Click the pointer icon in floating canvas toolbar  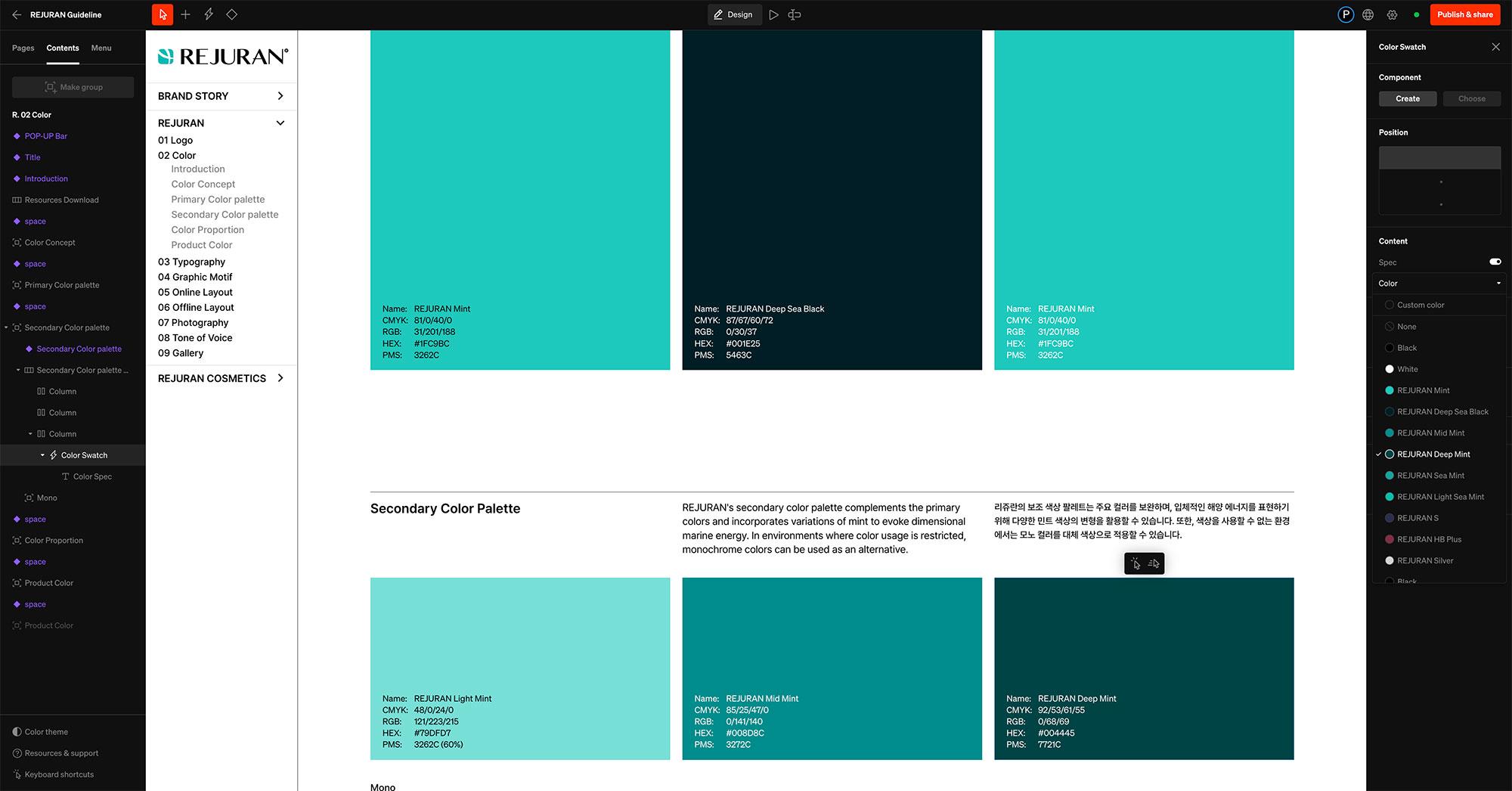(1136, 563)
